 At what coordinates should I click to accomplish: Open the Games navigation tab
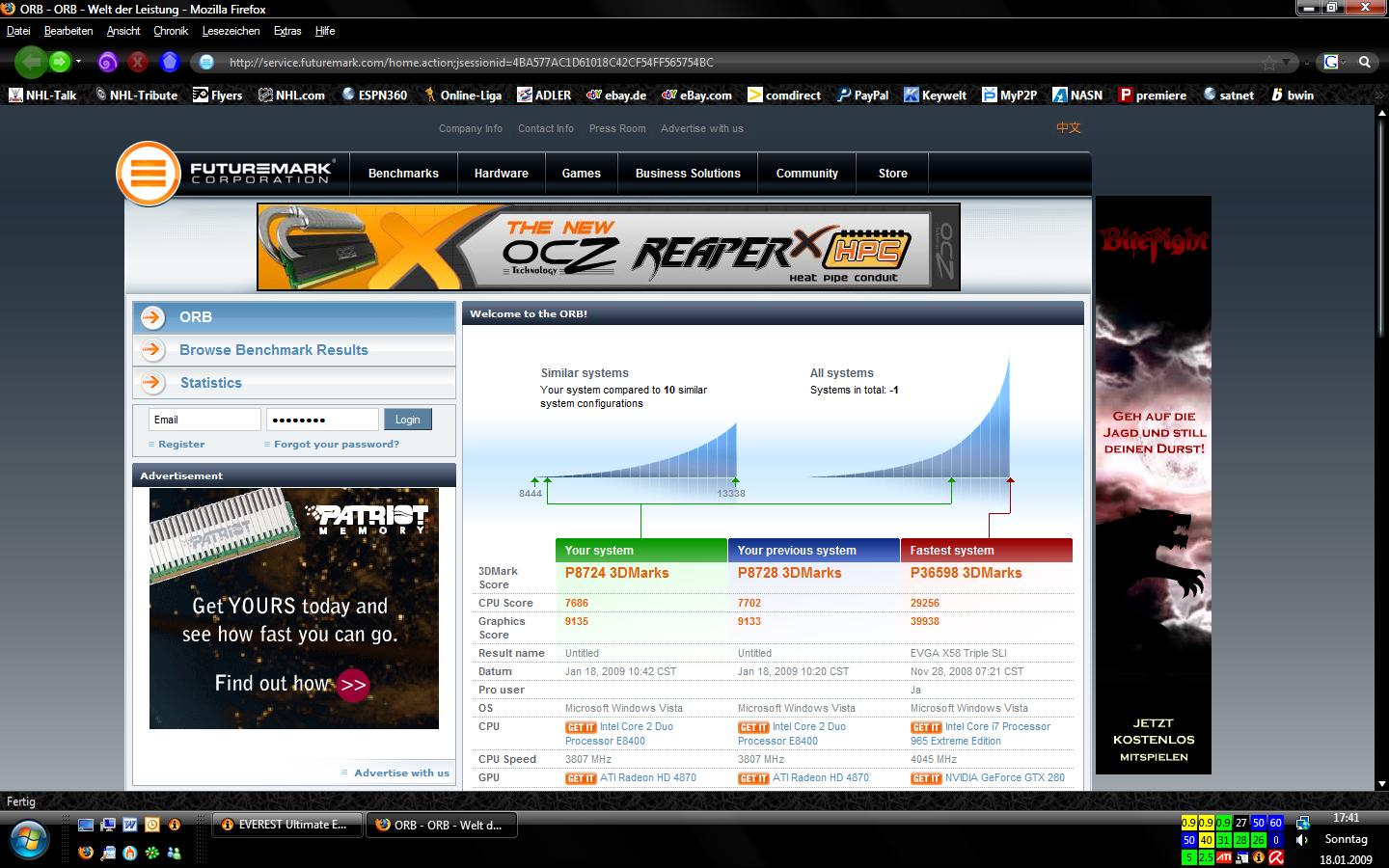click(581, 174)
